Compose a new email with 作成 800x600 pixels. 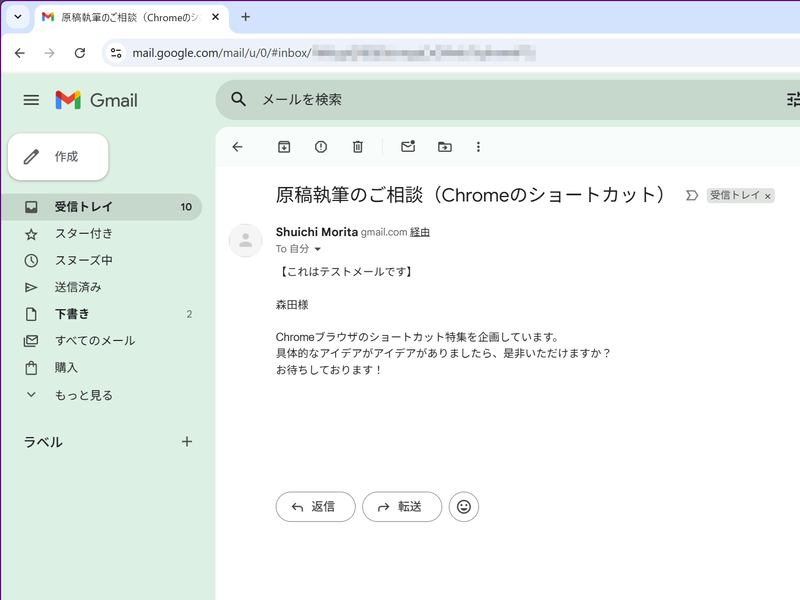point(57,156)
